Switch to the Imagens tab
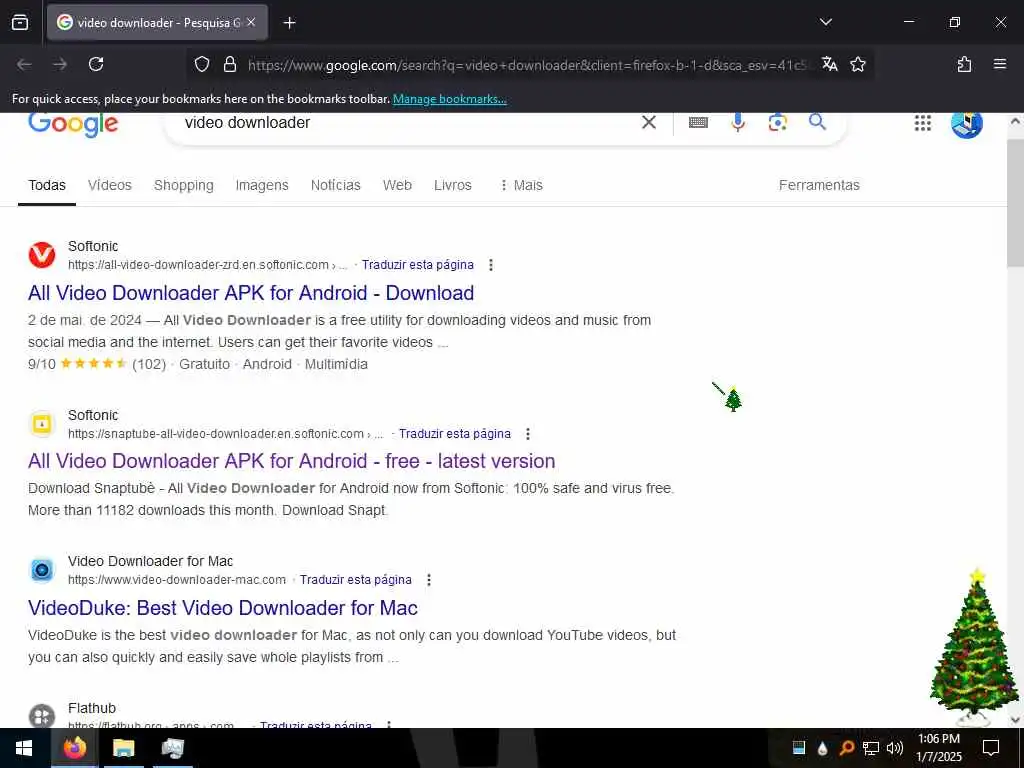Screen dimensions: 1024x768 pyautogui.click(x=262, y=185)
